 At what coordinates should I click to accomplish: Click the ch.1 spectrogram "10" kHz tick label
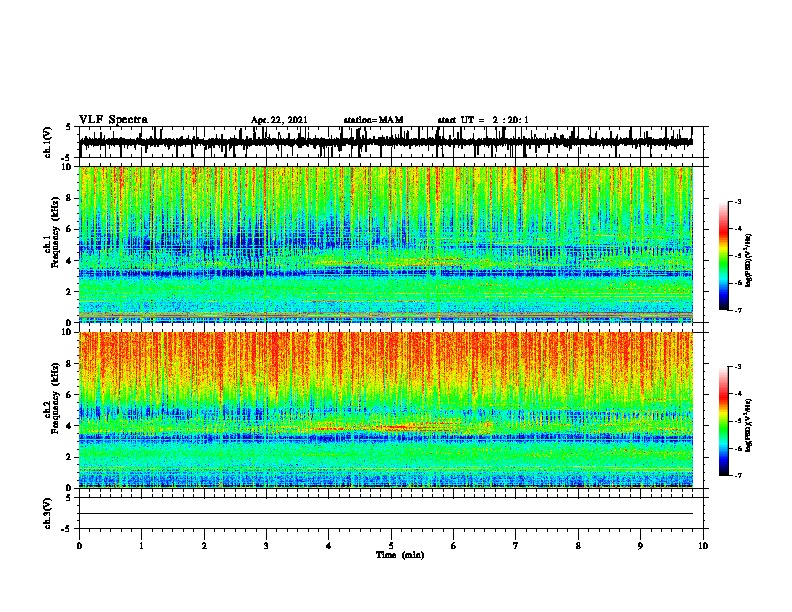(68, 167)
